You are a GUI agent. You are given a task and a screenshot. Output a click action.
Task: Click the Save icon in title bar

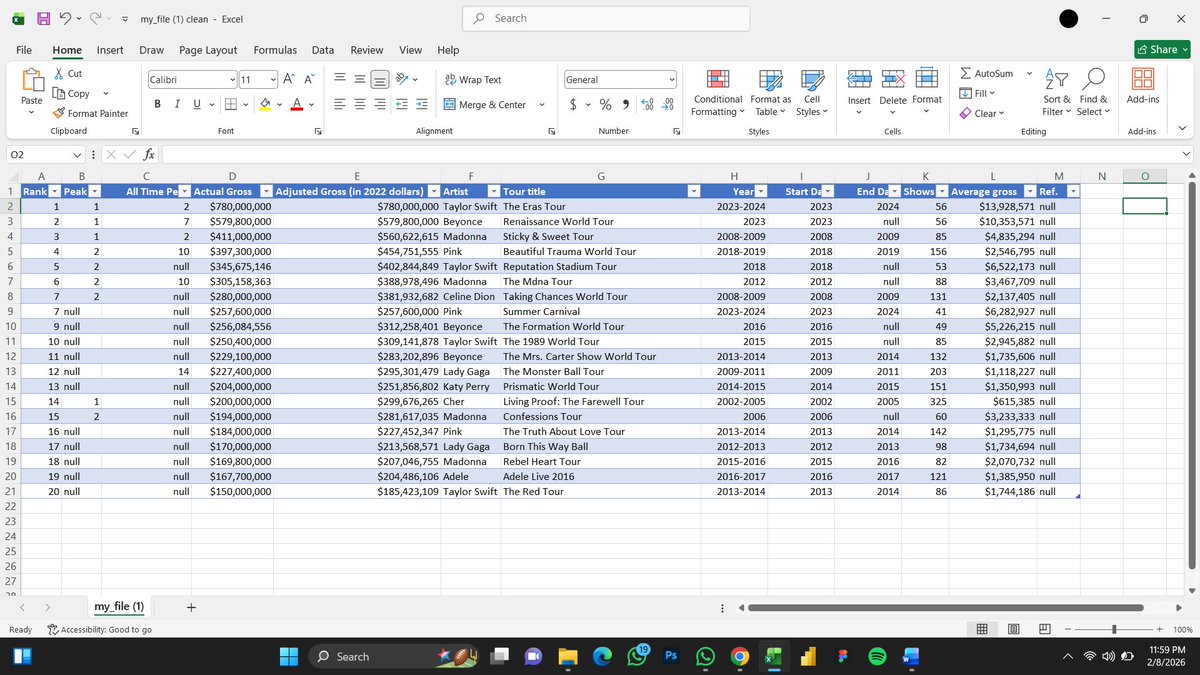coord(43,19)
